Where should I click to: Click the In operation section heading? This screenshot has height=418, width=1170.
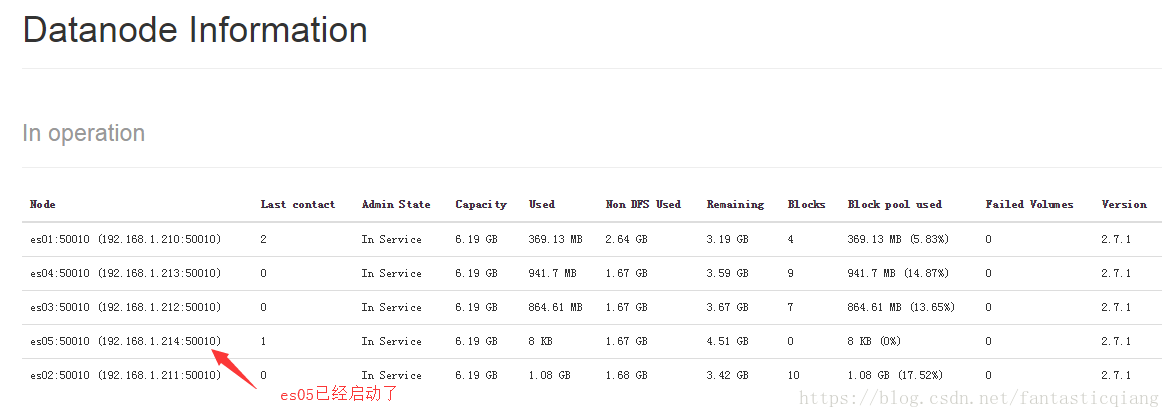(84, 134)
